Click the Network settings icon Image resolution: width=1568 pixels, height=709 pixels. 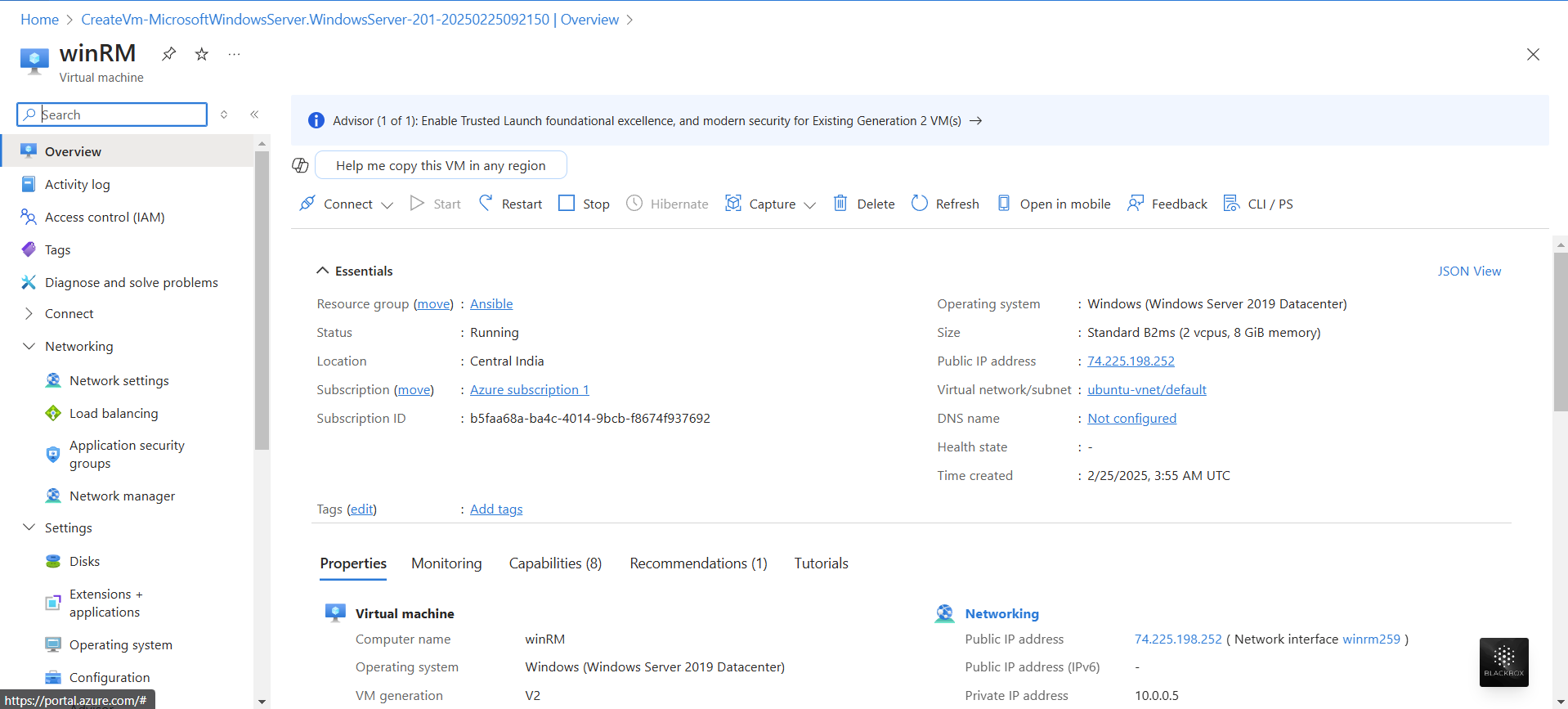(53, 380)
